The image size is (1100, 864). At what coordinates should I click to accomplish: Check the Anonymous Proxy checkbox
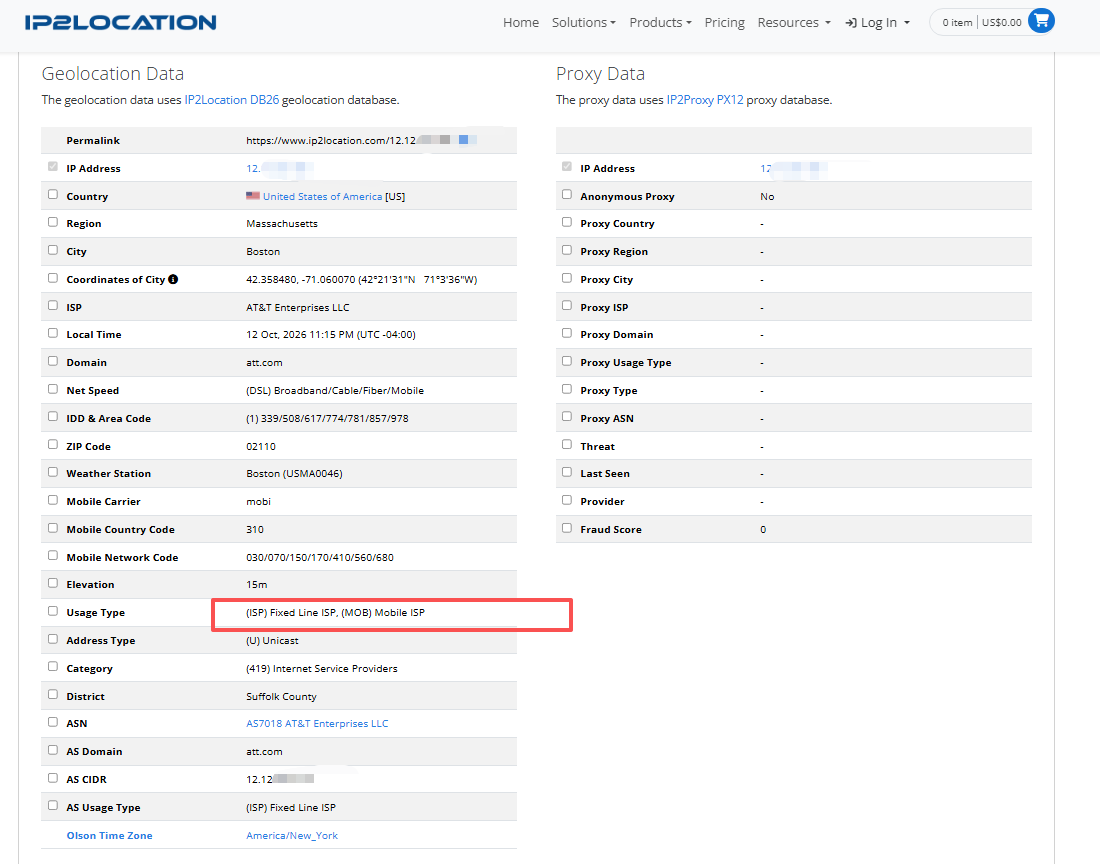pyautogui.click(x=567, y=194)
